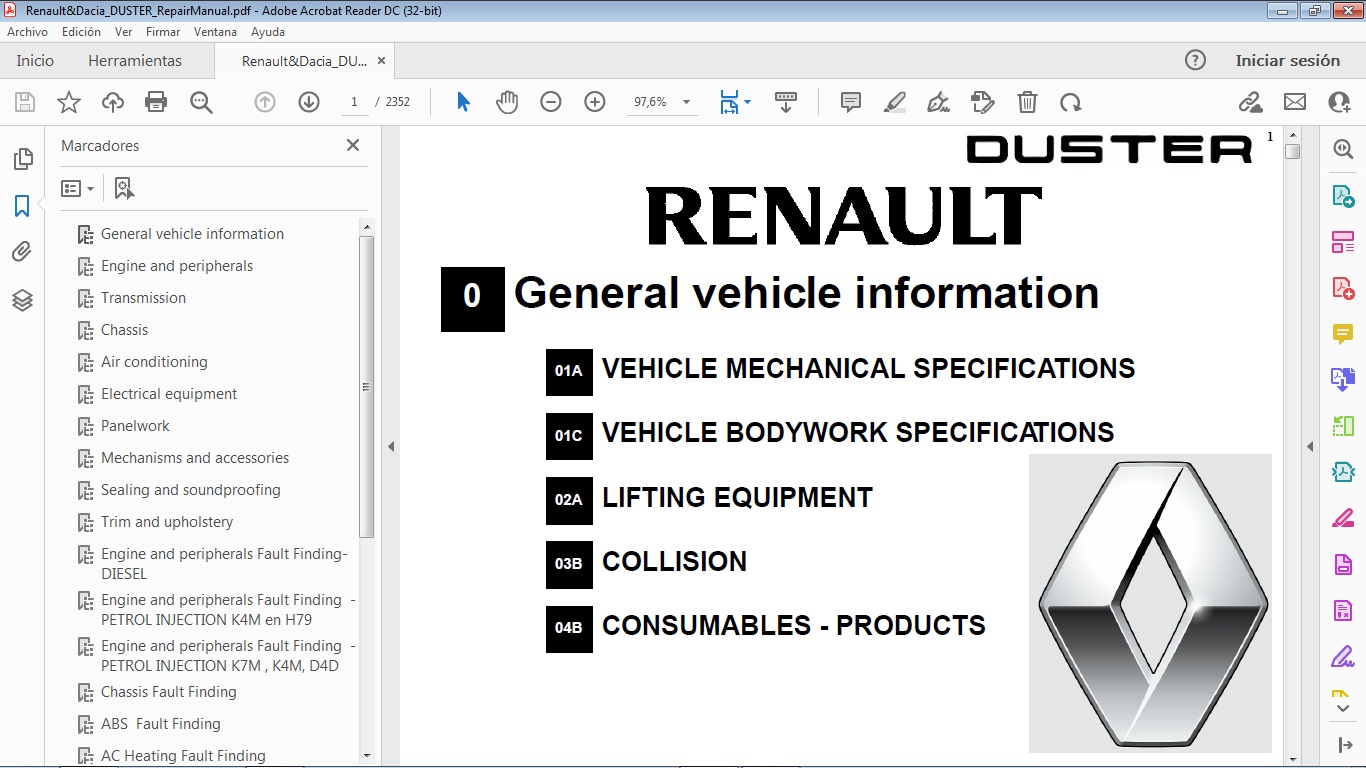Select the text selection arrow tool
This screenshot has width=1366, height=768.
pyautogui.click(x=463, y=101)
